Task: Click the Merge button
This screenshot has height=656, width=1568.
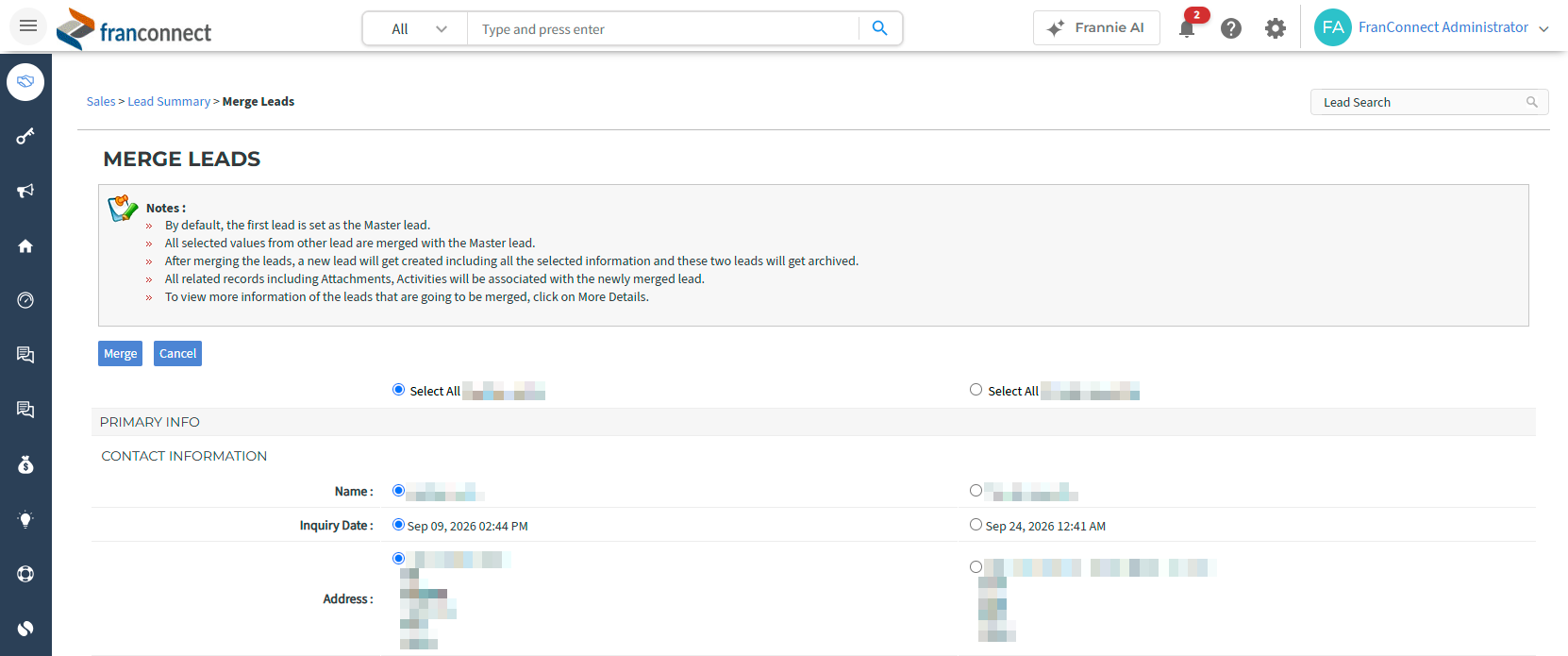Action: 120,354
